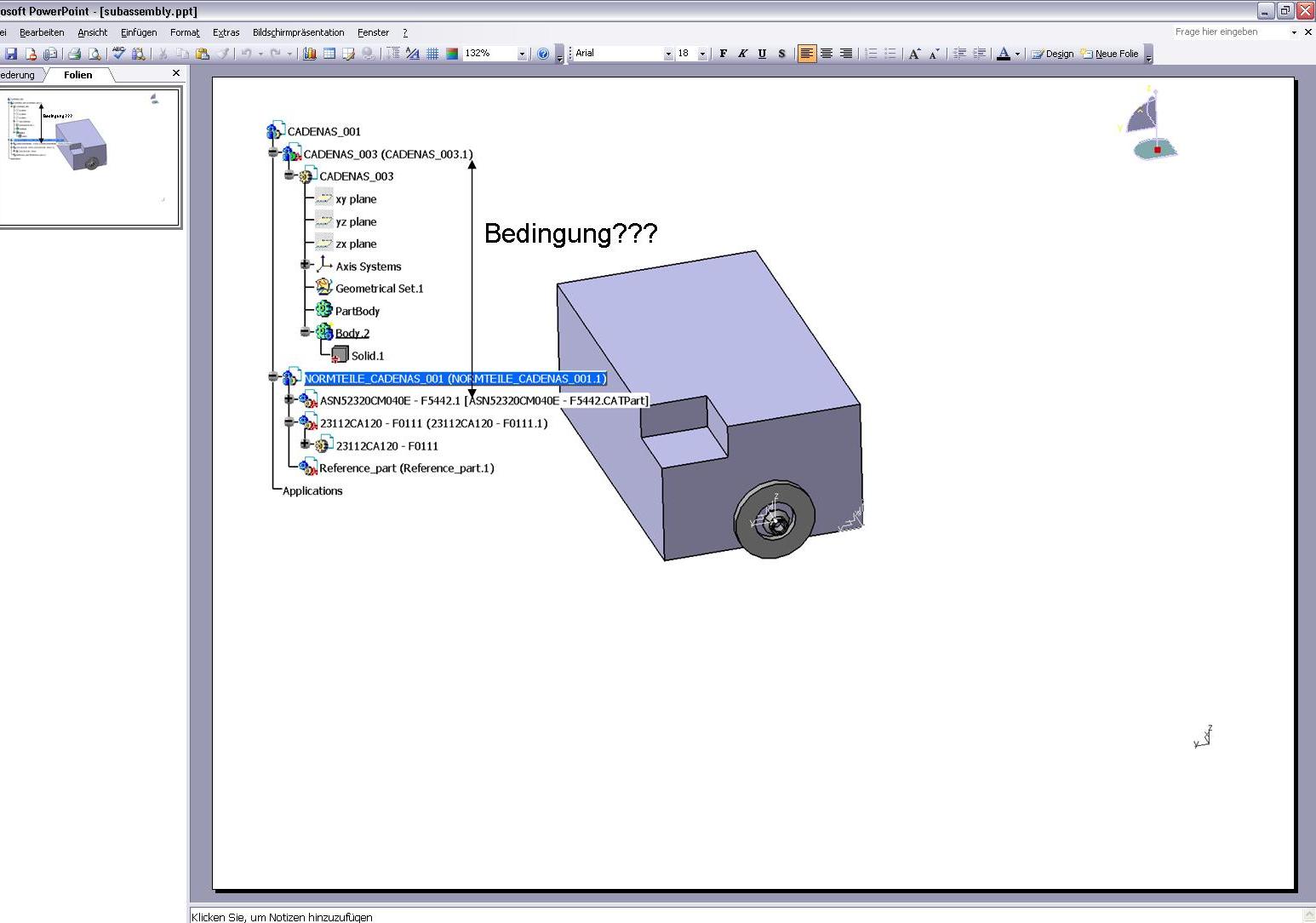Toggle numbered list
This screenshot has width=1316, height=923.
tap(871, 54)
